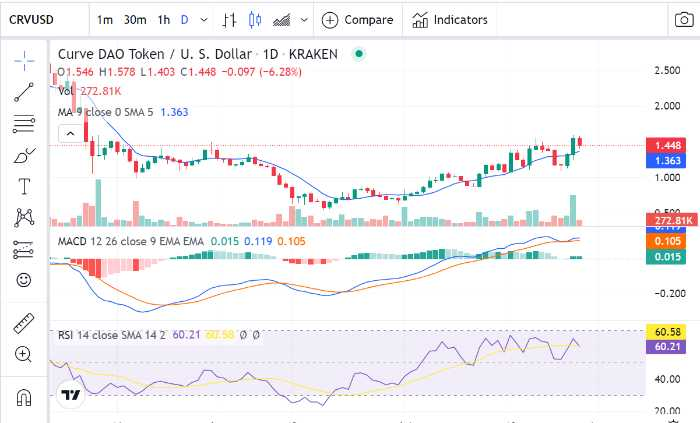
Task: Select the Text annotation tool
Action: click(x=24, y=186)
